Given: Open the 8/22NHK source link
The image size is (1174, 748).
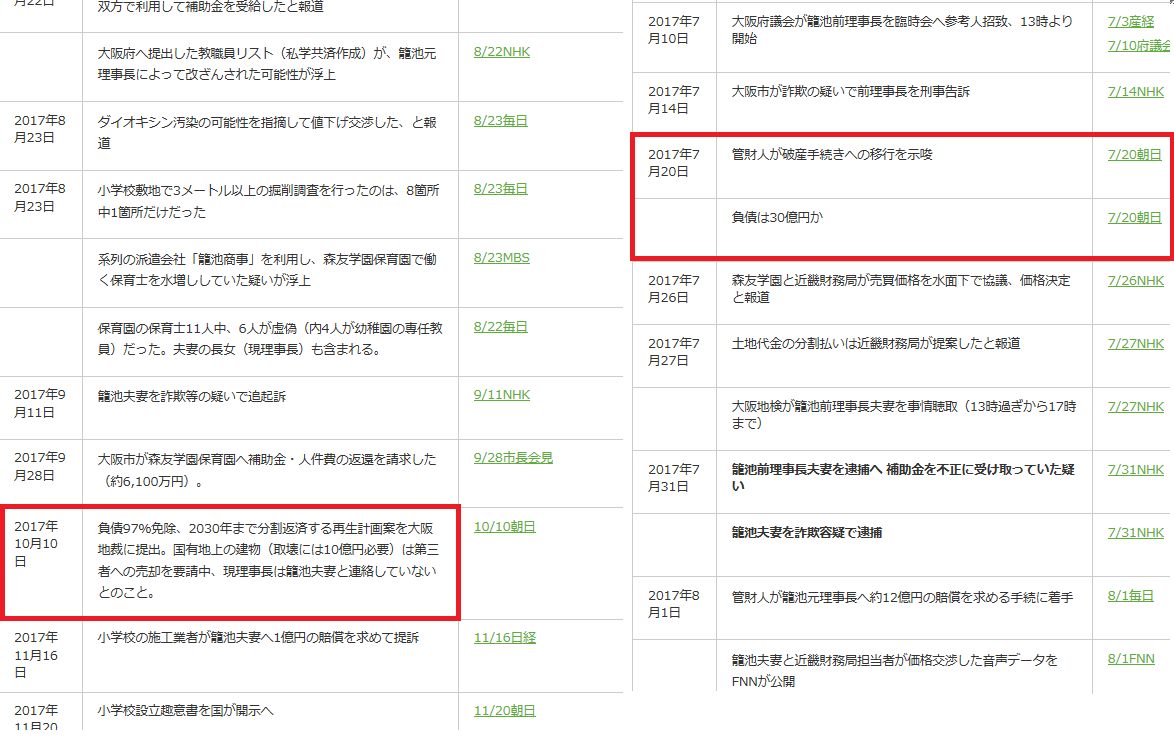Looking at the screenshot, I should [501, 52].
